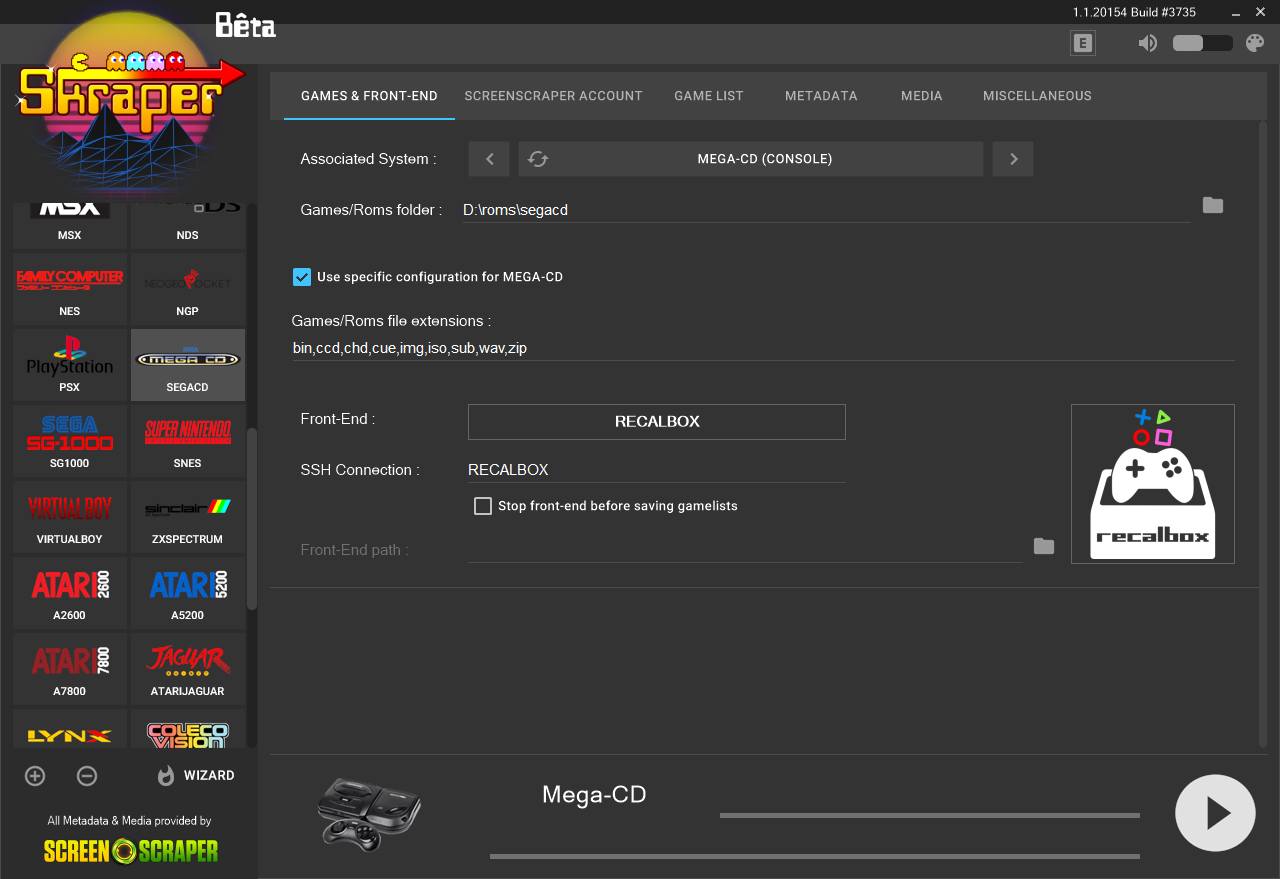Adjust the volume slider
Image resolution: width=1280 pixels, height=879 pixels.
click(x=1202, y=43)
